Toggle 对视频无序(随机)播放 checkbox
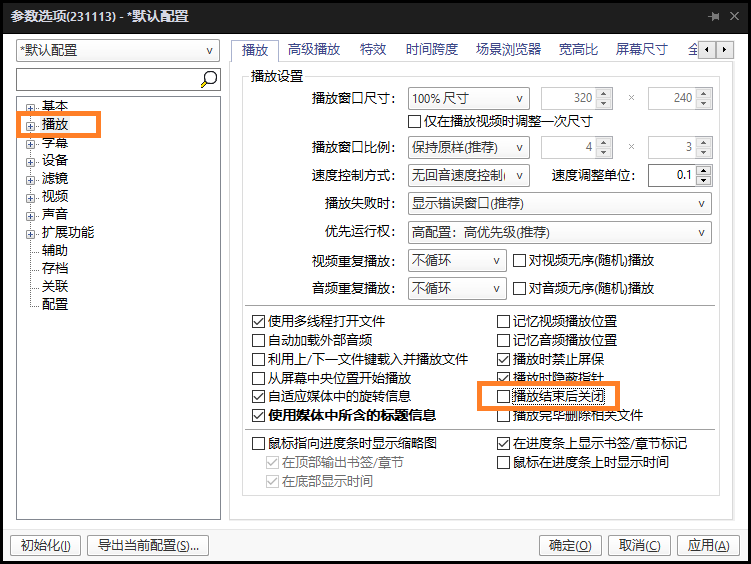The height and width of the screenshot is (564, 751). 519,261
